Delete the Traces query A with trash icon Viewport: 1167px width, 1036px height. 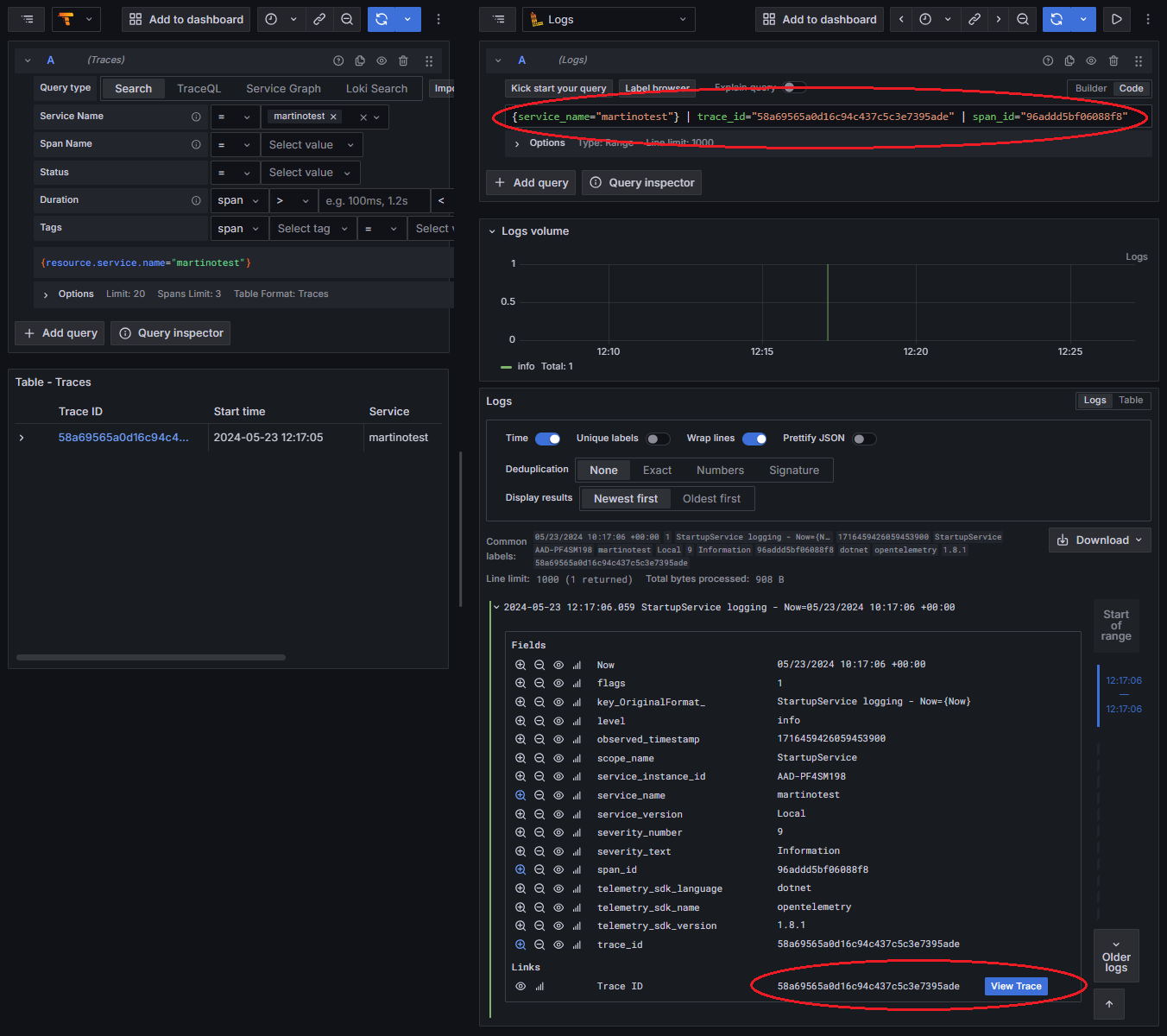pyautogui.click(x=403, y=60)
